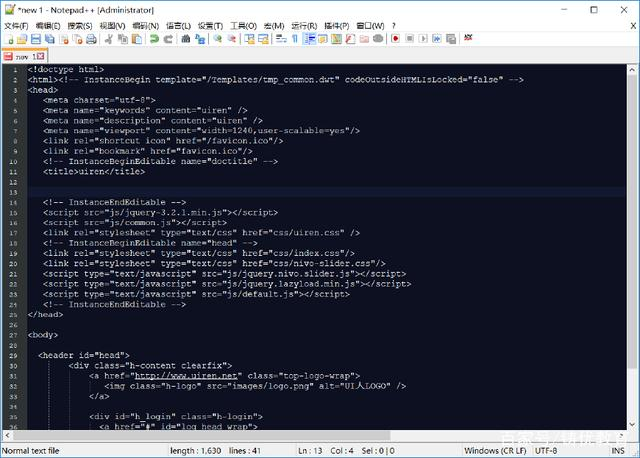Close the new 1 tab
Viewport: 640px width, 458px height.
(40, 56)
